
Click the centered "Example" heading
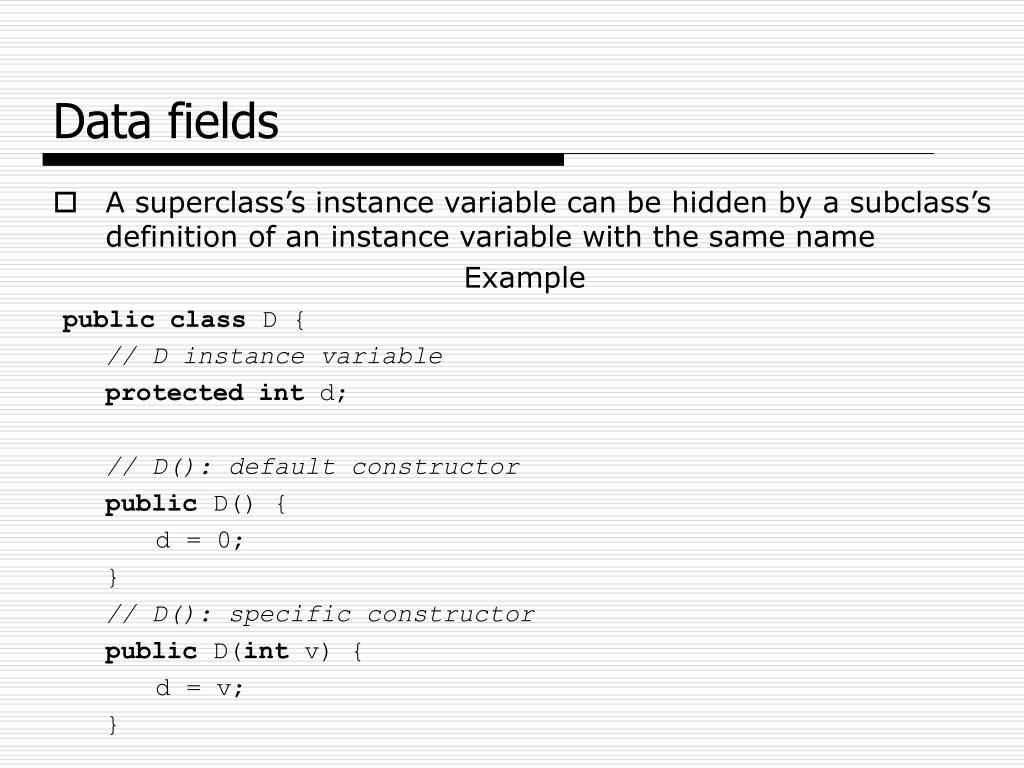(x=524, y=279)
